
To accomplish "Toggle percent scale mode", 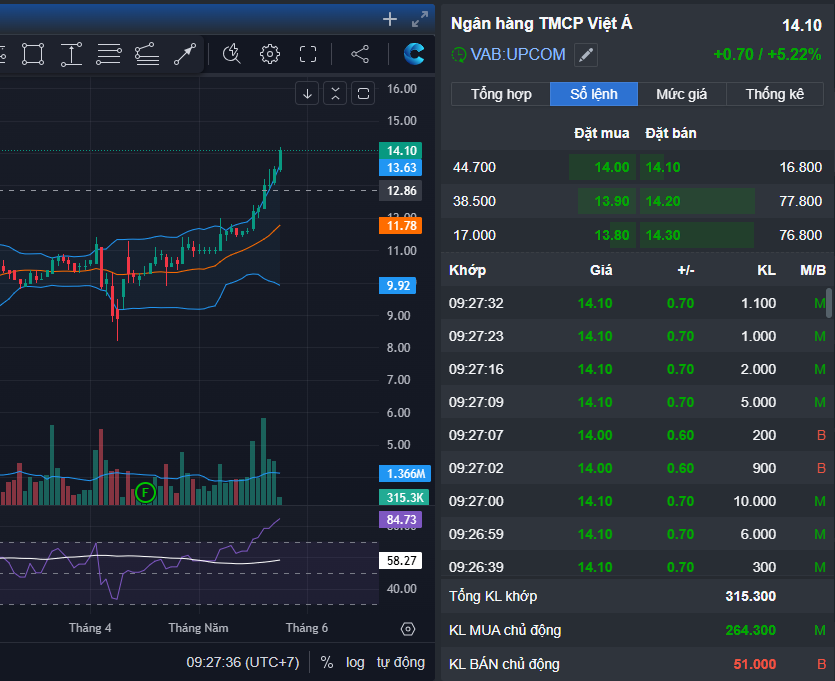I will click(x=327, y=662).
